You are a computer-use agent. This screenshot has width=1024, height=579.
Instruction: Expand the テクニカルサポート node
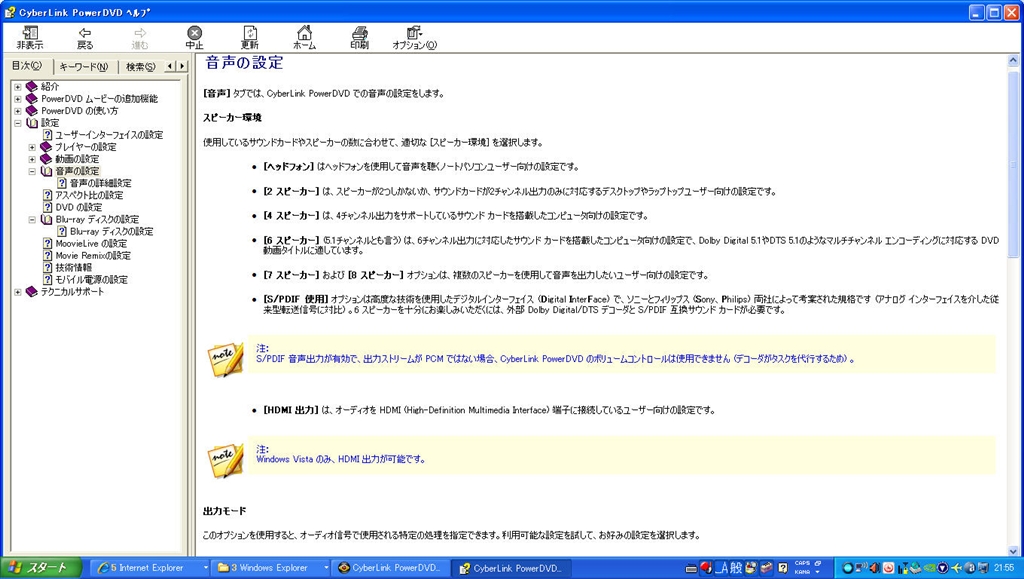coord(18,292)
